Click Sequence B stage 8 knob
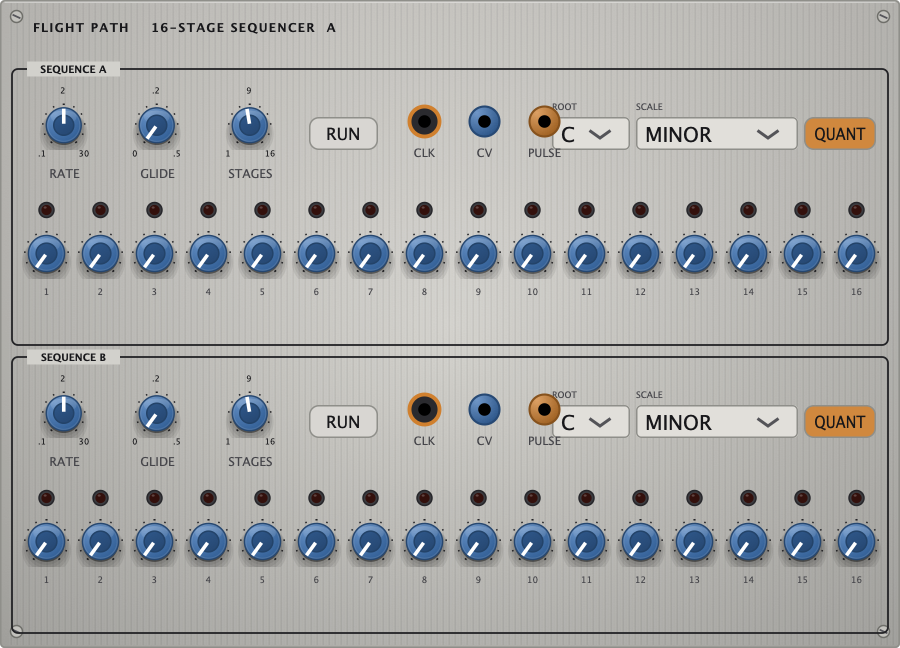This screenshot has height=648, width=900. [x=424, y=542]
